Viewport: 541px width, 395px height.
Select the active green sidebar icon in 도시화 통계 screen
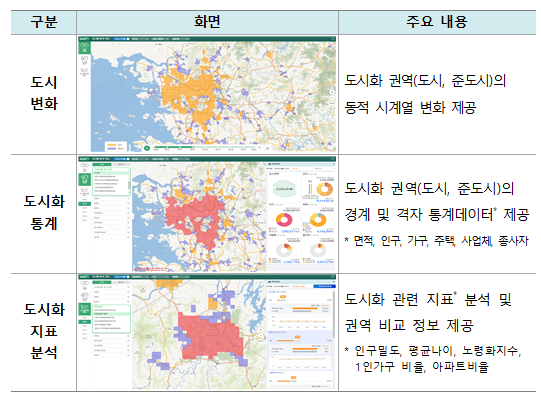coord(85,179)
